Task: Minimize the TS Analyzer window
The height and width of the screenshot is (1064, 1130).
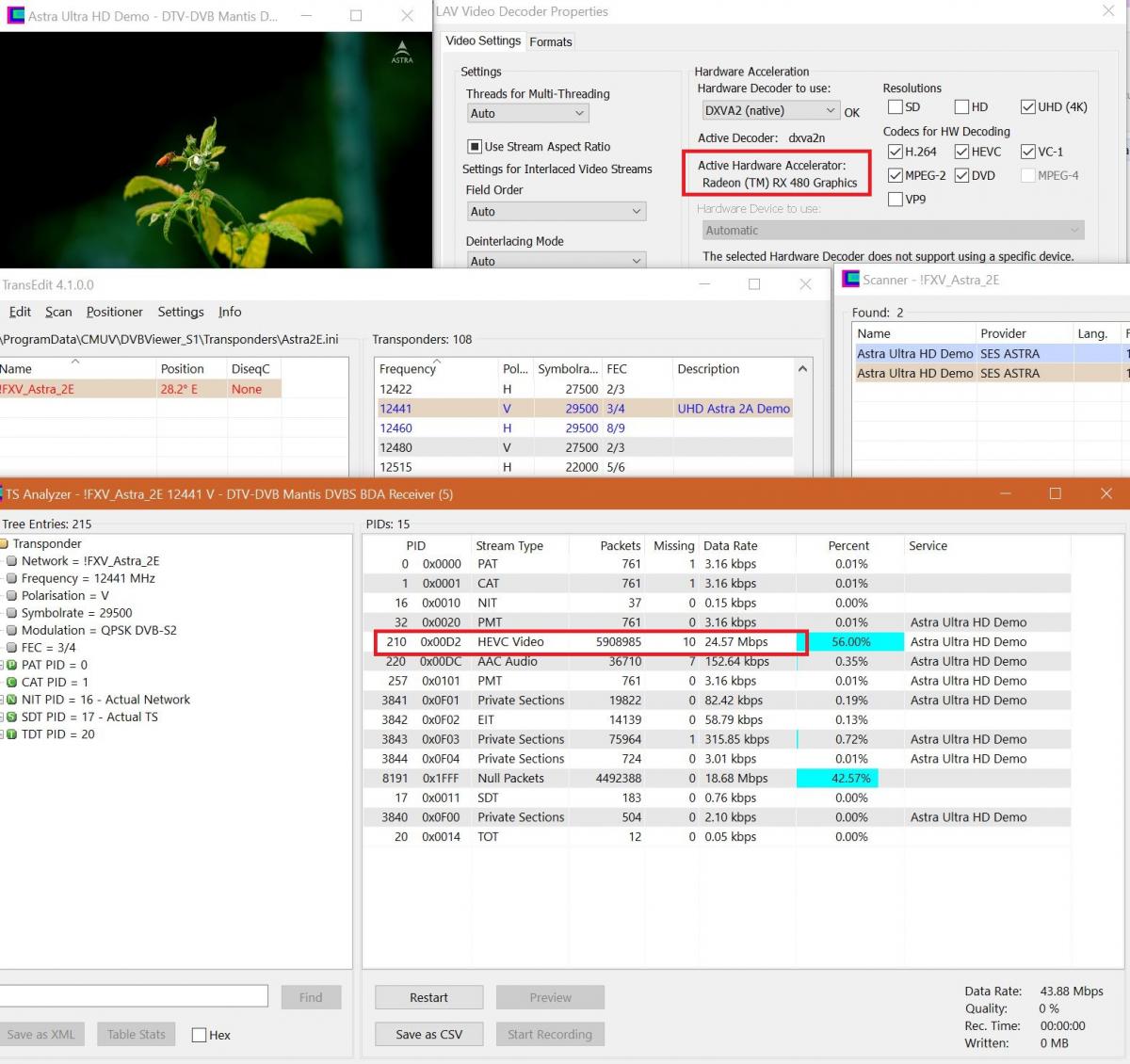Action: tap(1005, 493)
